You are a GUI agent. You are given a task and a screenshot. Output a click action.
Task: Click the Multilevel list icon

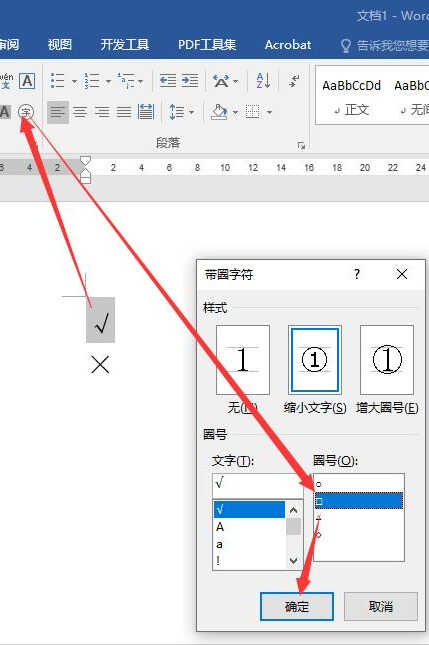click(x=126, y=81)
